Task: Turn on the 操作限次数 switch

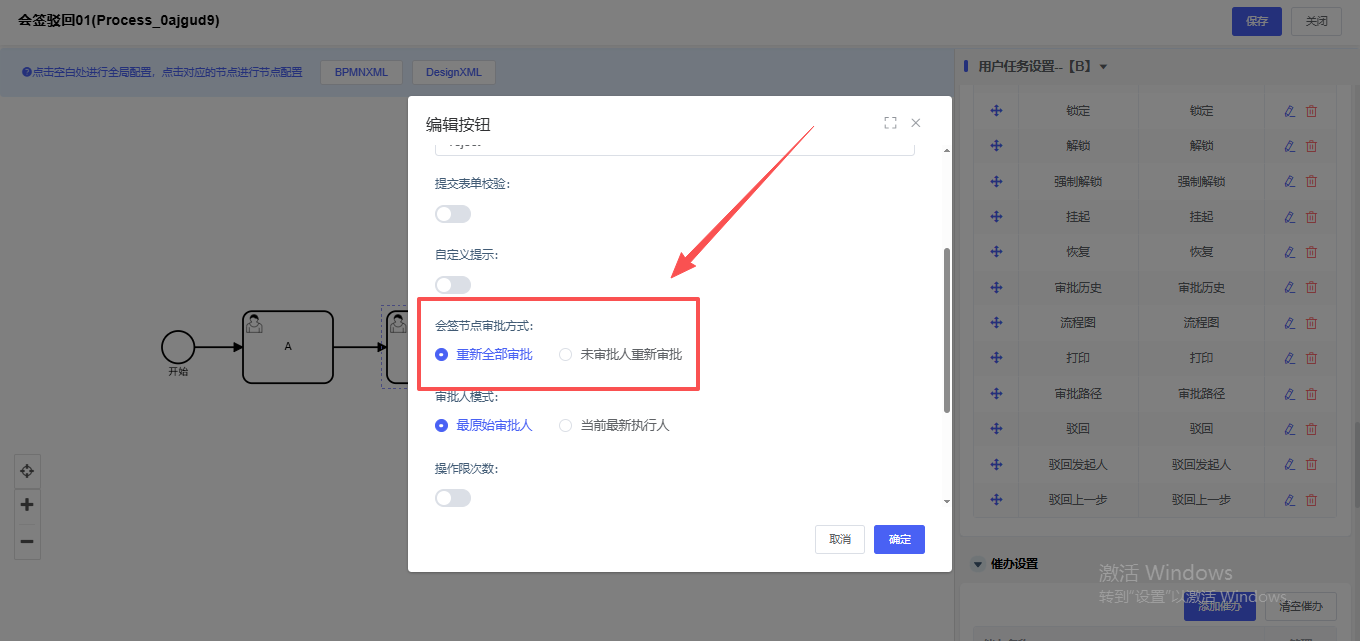Action: tap(452, 498)
